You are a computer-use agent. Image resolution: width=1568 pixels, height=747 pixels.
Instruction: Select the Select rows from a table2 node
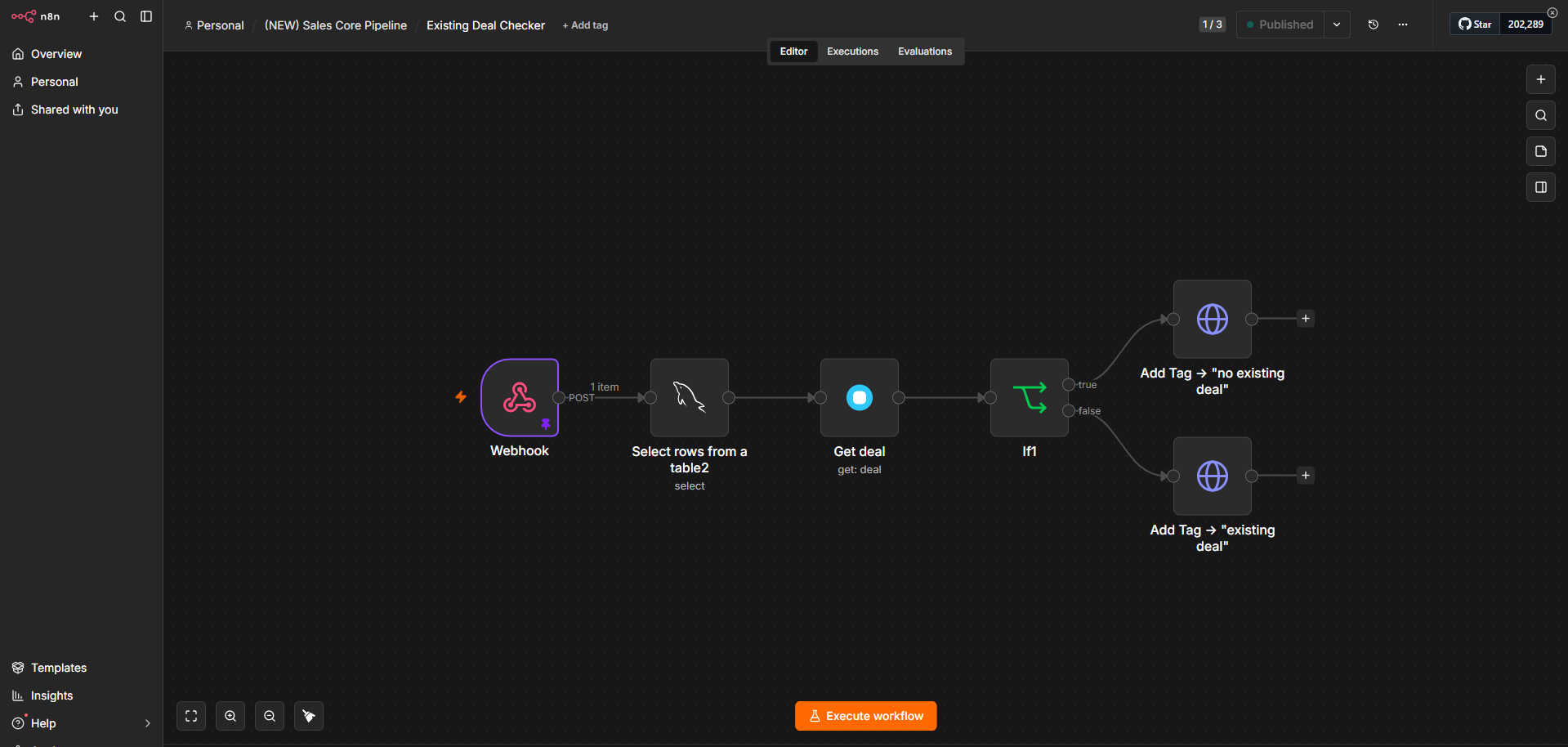tap(690, 397)
